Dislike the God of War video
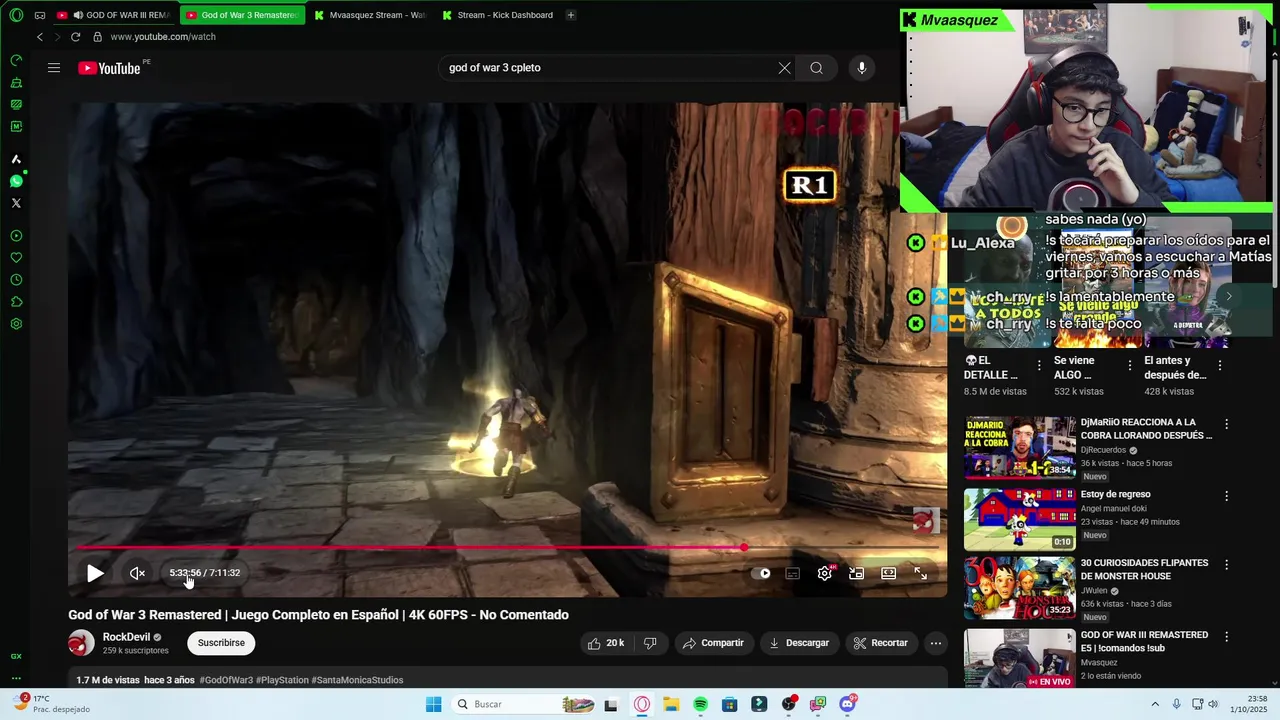The width and height of the screenshot is (1280, 720). (650, 643)
